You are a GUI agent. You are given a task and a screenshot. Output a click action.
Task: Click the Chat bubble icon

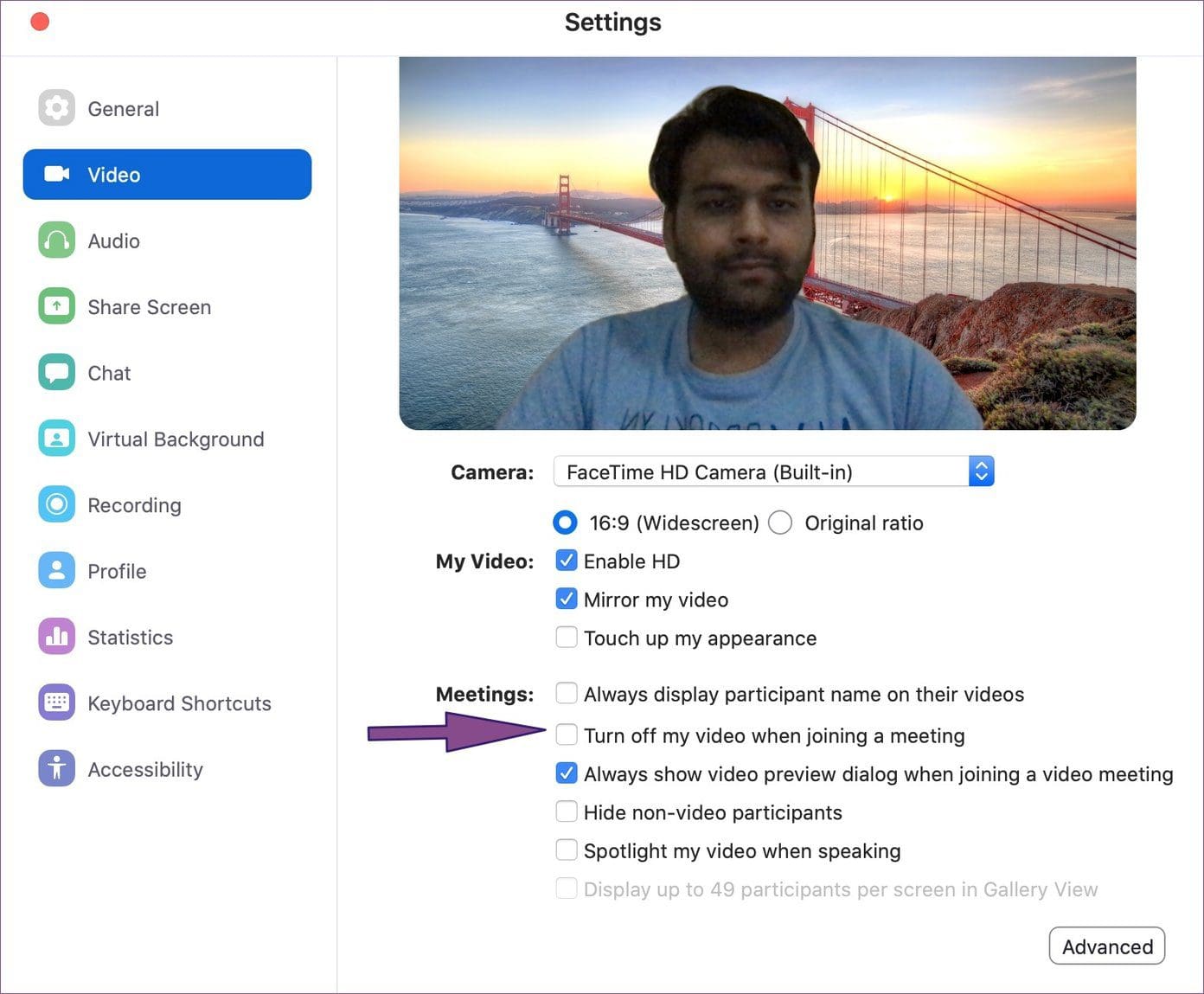[56, 372]
